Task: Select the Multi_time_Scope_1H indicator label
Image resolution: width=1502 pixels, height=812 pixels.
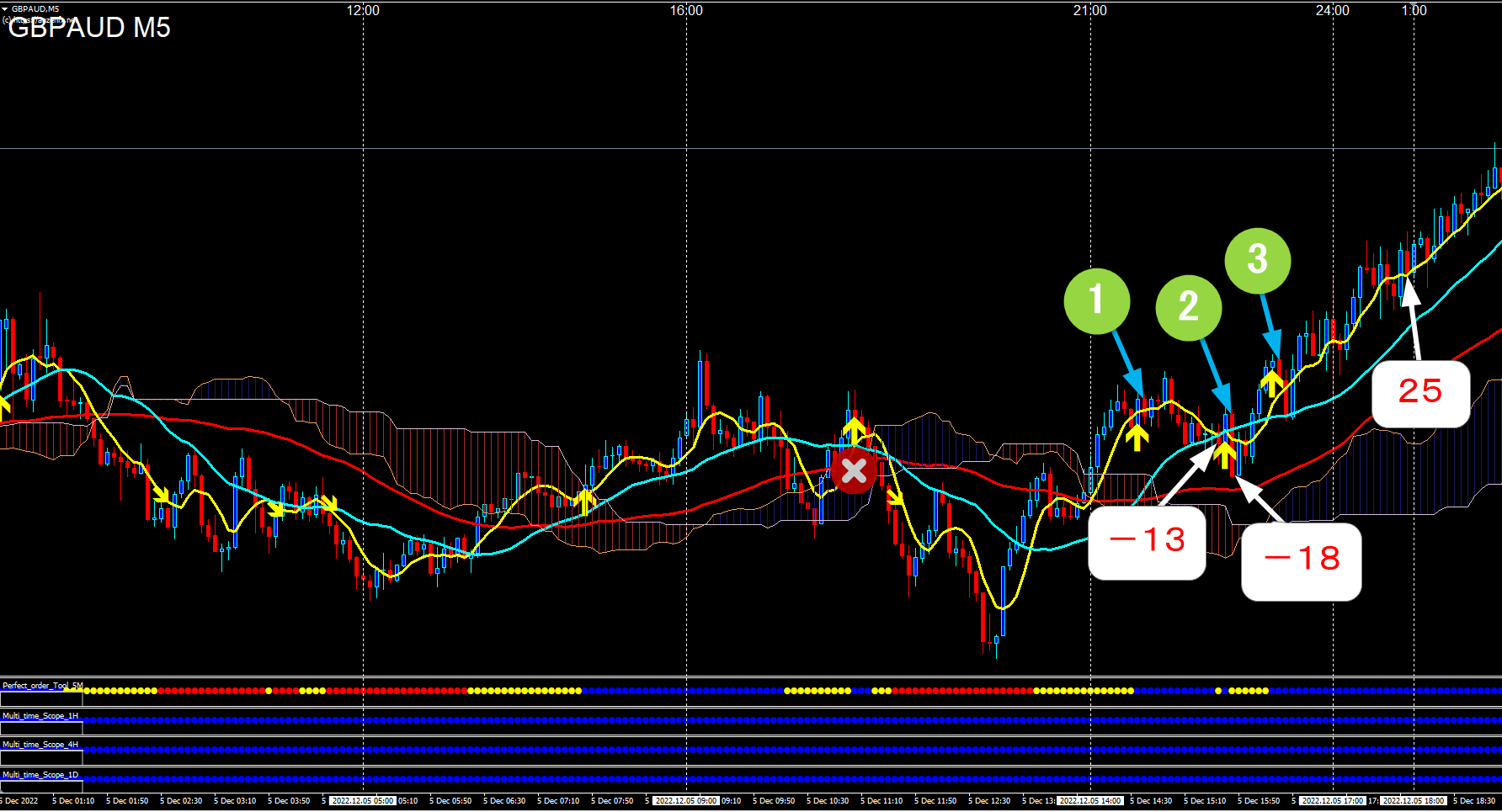Action: click(40, 716)
